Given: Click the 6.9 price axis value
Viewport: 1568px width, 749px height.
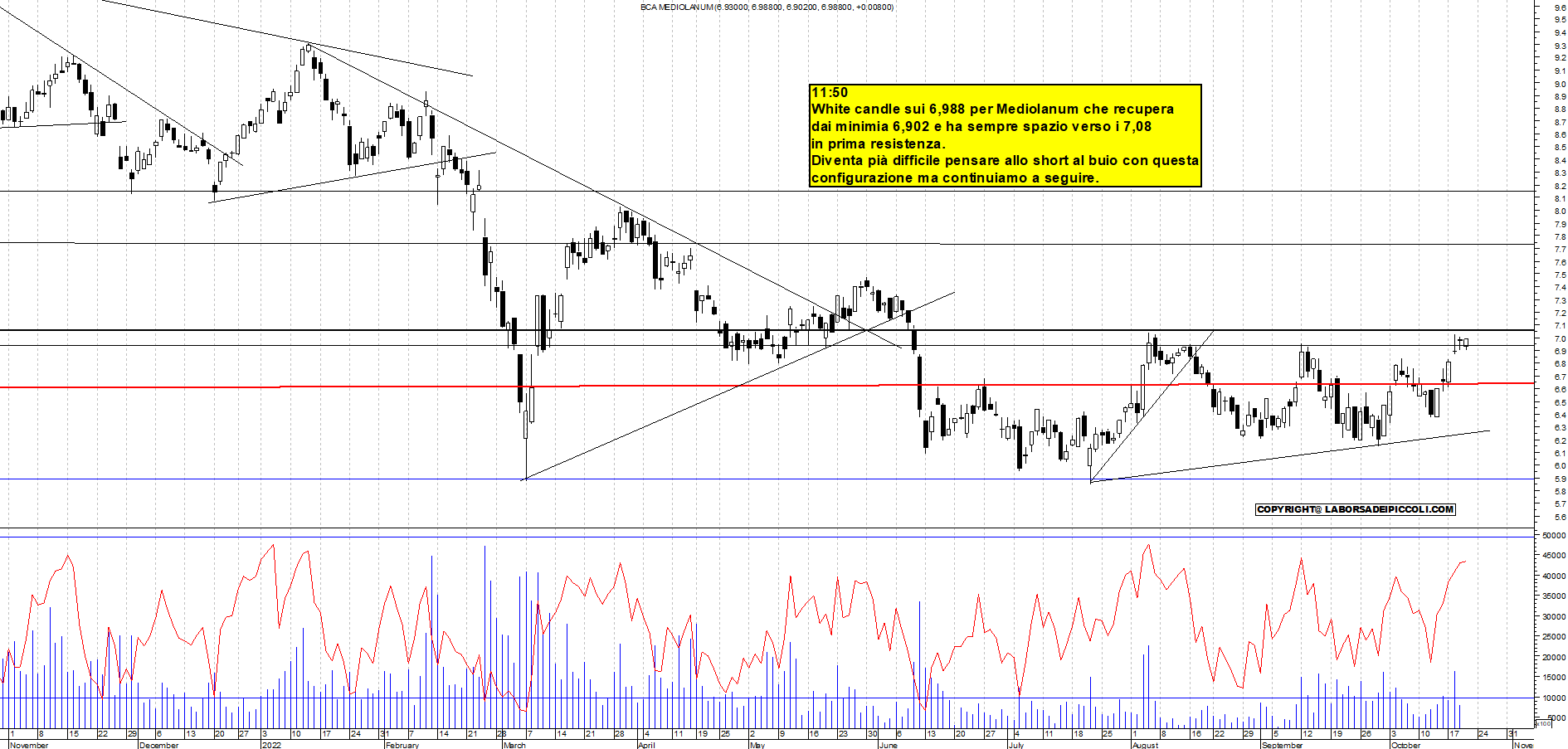Looking at the screenshot, I should click(x=1560, y=351).
